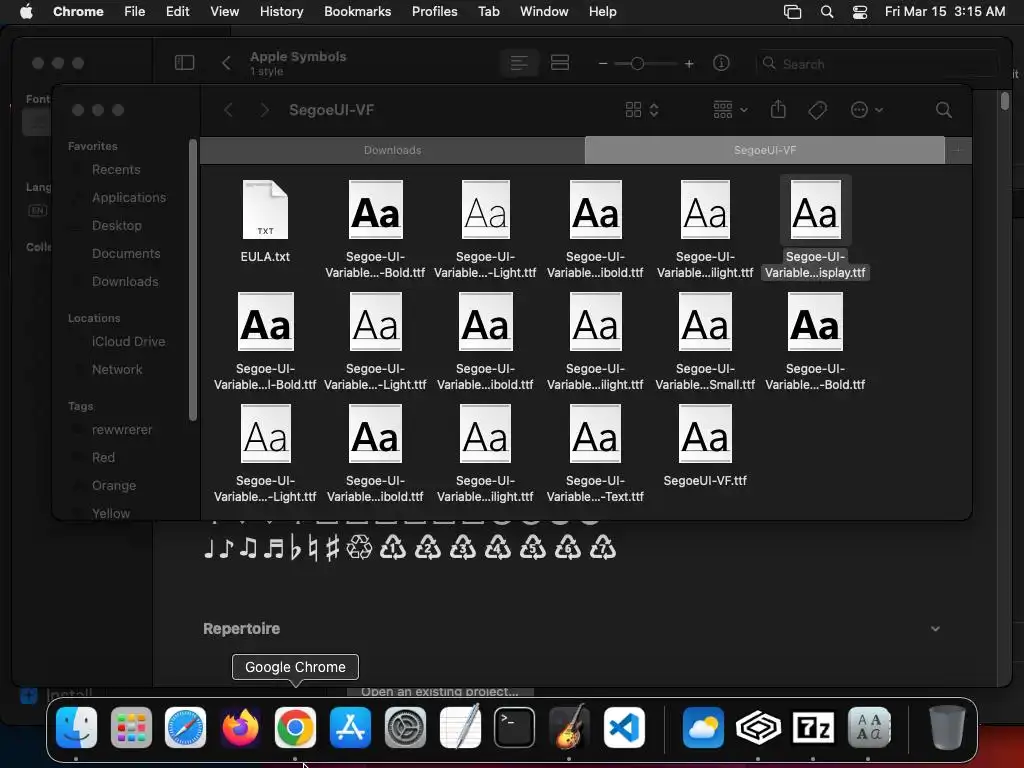Image resolution: width=1024 pixels, height=768 pixels.
Task: Open the History menu
Action: point(281,12)
